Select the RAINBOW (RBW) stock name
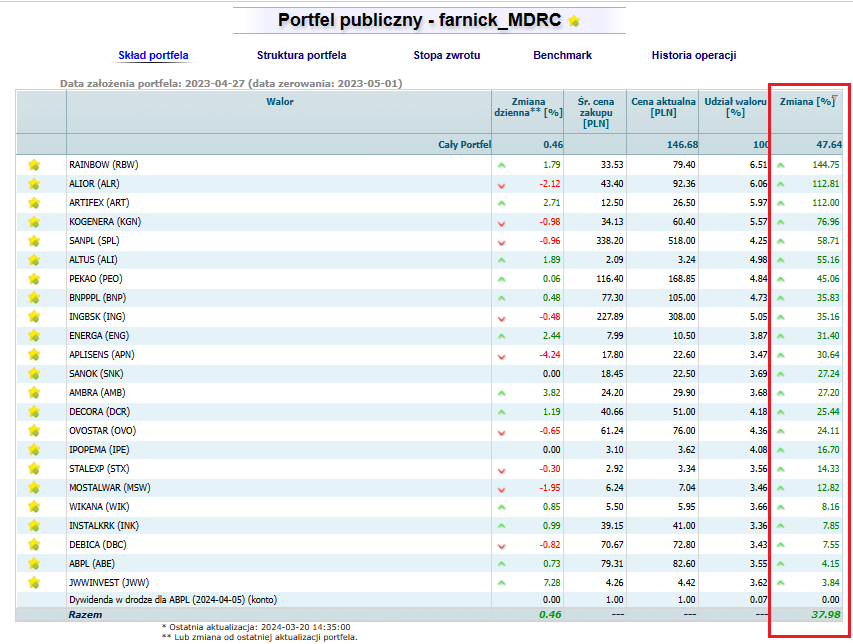The height and width of the screenshot is (644, 853). 103,165
